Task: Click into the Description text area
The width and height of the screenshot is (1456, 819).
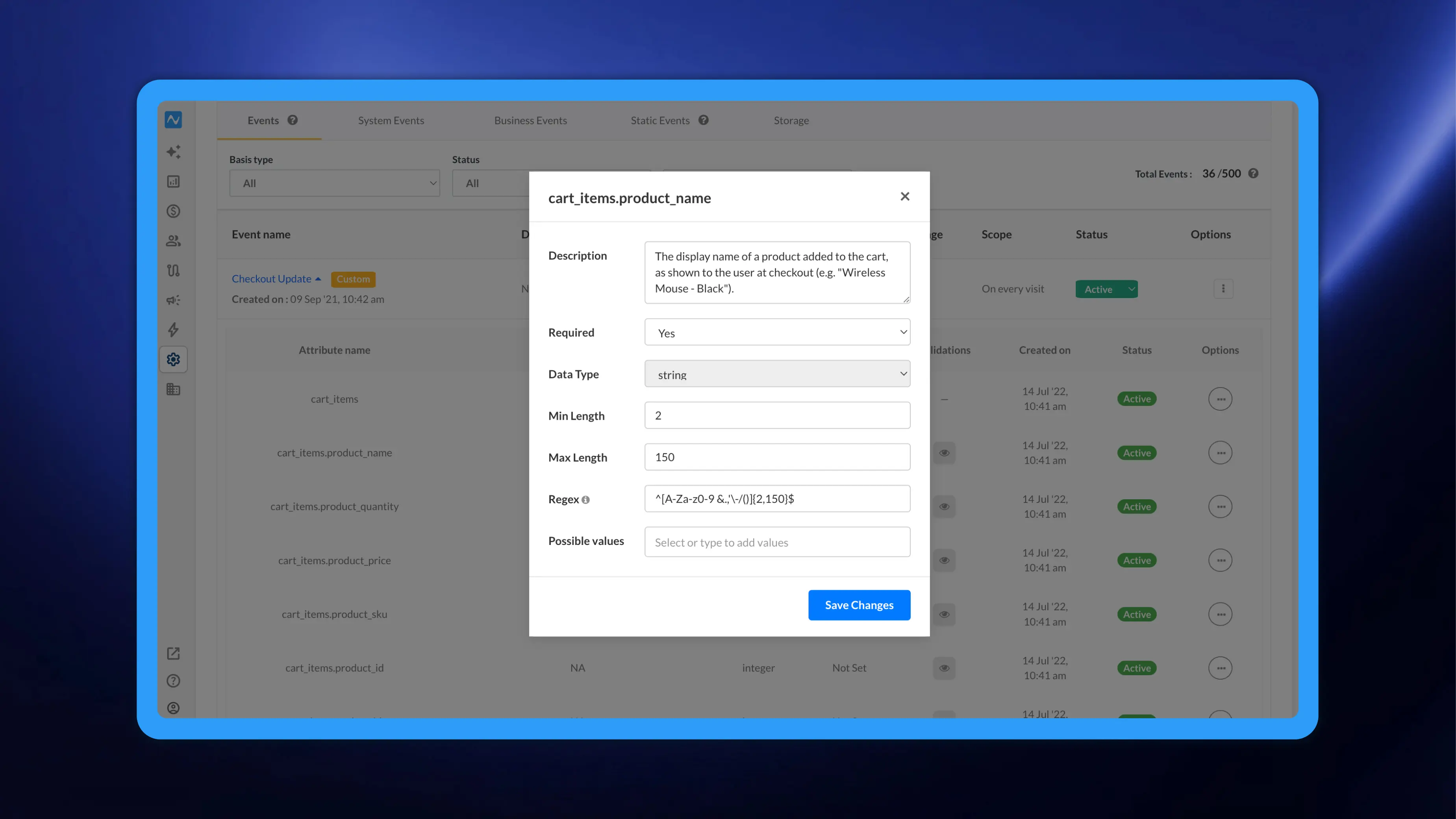Action: click(777, 272)
